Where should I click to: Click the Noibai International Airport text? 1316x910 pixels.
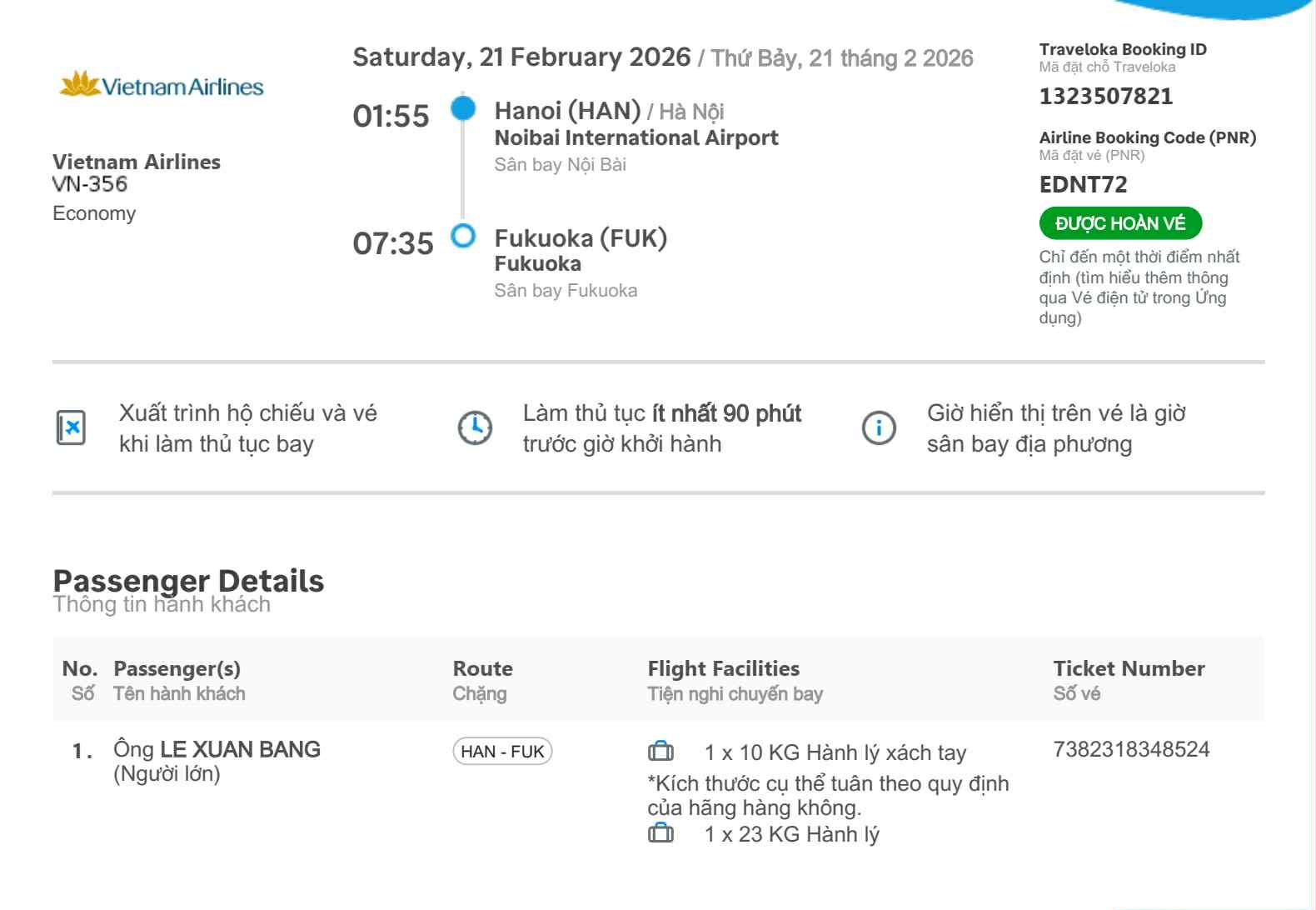click(636, 137)
